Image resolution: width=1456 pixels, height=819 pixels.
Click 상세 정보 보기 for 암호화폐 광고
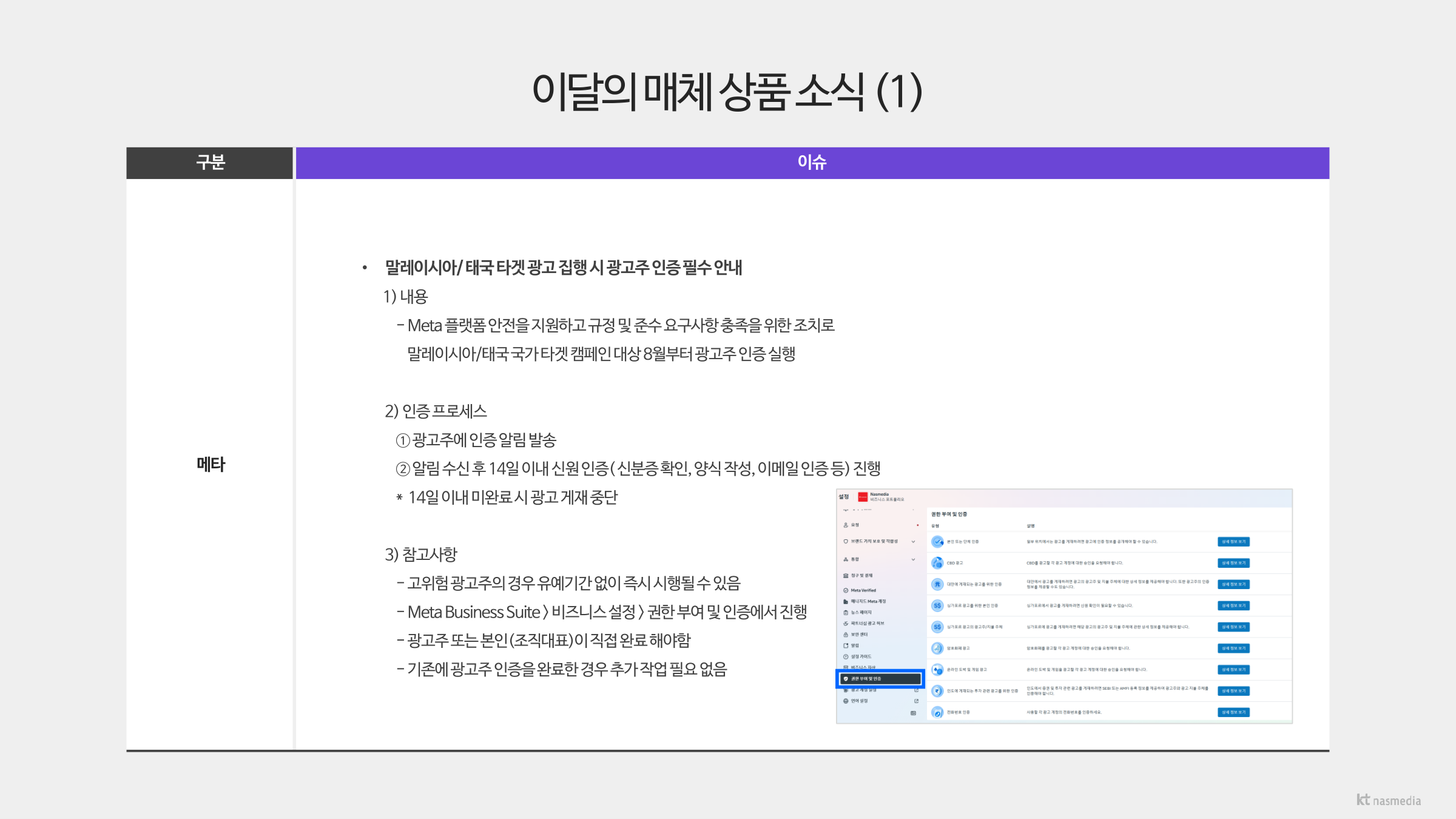[x=1233, y=649]
